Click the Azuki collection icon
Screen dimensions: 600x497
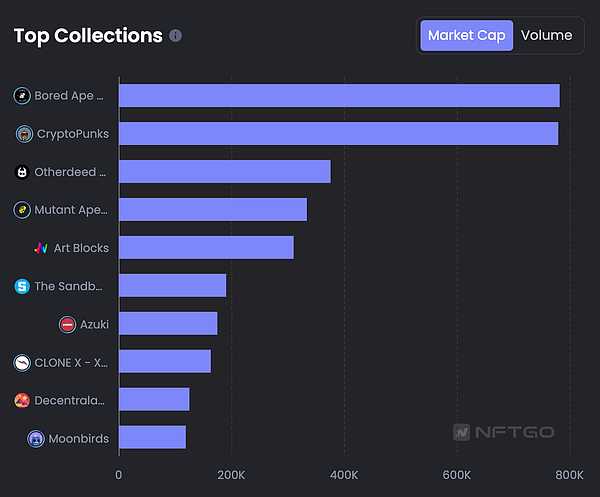point(68,324)
